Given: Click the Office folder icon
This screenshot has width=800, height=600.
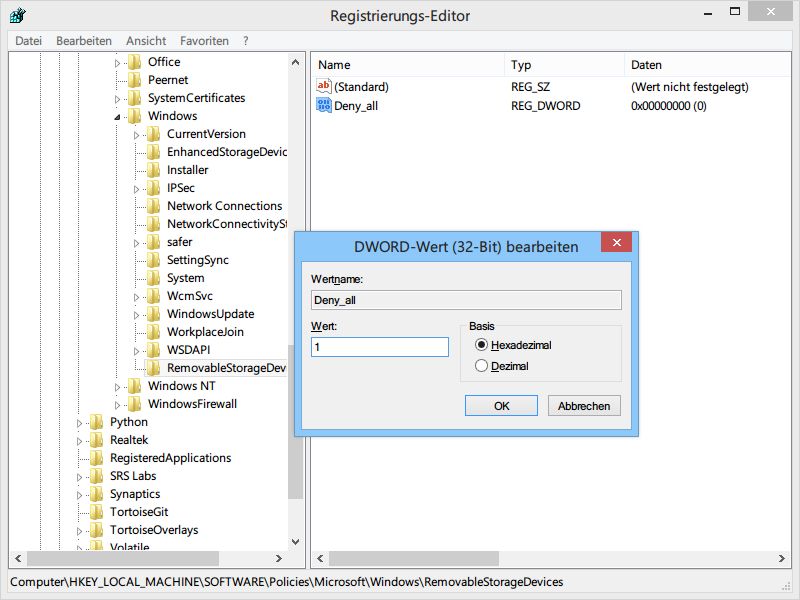Looking at the screenshot, I should pos(135,62).
